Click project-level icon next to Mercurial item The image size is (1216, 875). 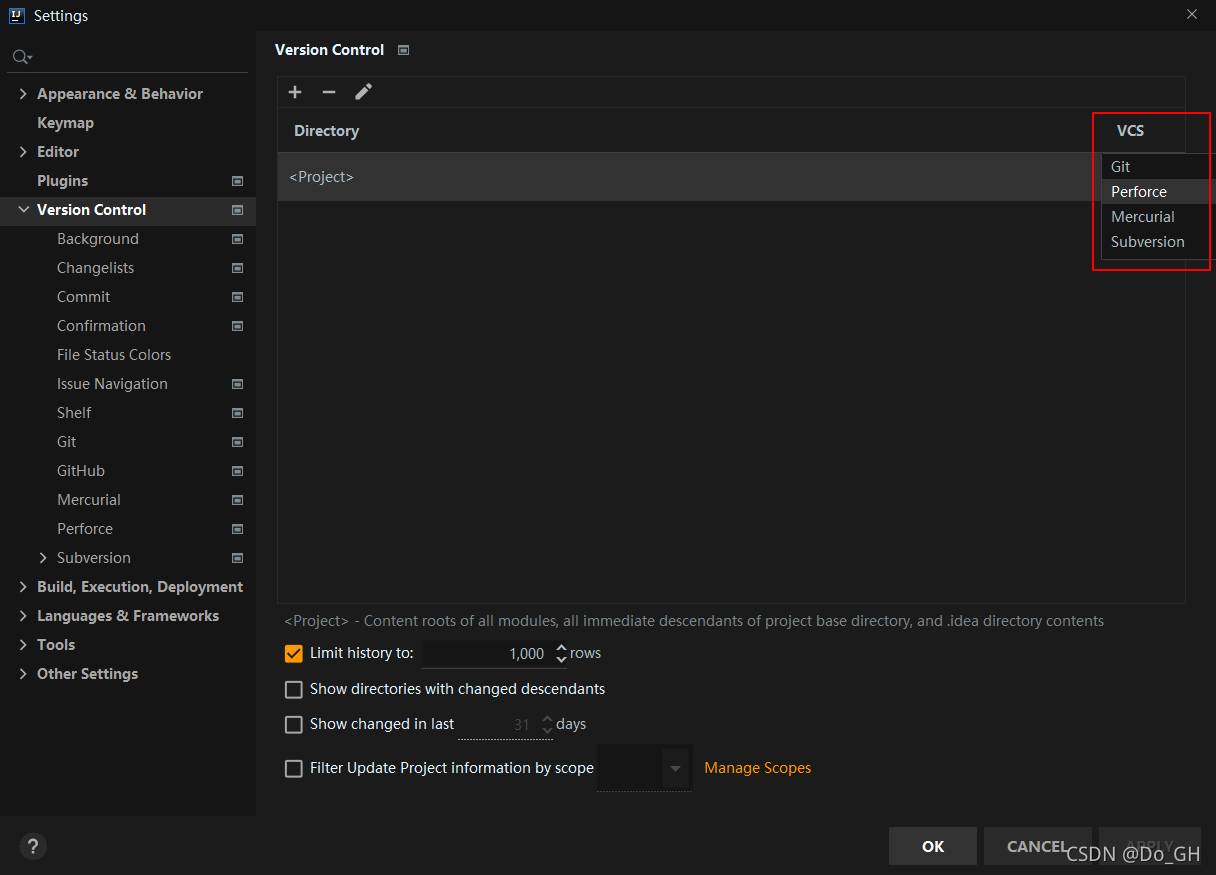(x=237, y=500)
